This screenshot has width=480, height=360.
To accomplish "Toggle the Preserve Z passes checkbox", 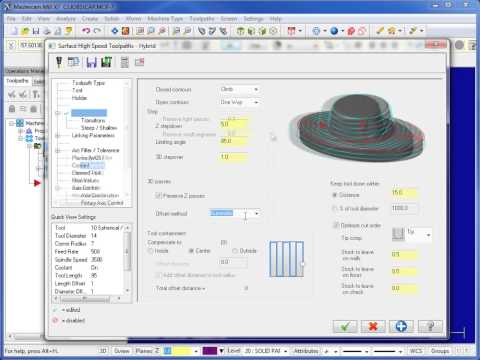I will pos(159,196).
